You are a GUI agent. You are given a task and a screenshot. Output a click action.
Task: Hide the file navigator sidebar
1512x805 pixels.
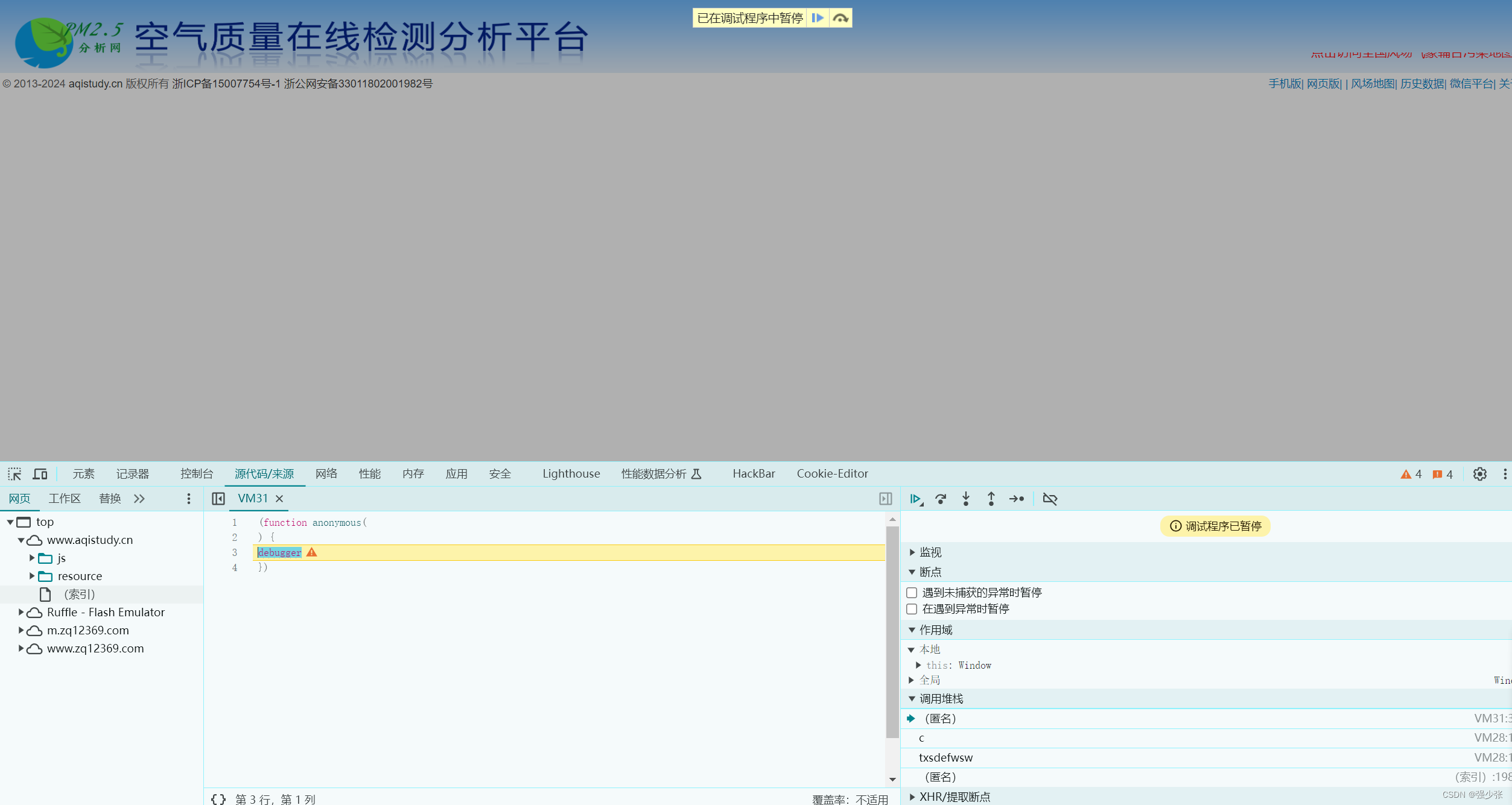tap(218, 499)
